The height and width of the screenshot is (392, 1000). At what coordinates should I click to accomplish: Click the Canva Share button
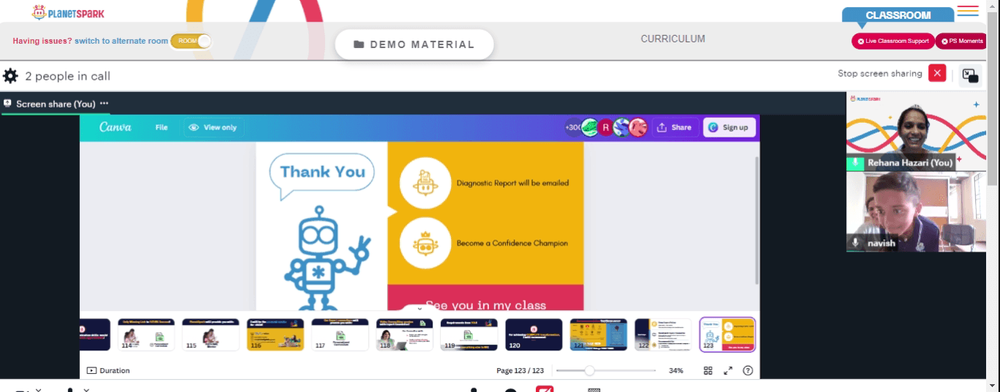[x=674, y=127]
